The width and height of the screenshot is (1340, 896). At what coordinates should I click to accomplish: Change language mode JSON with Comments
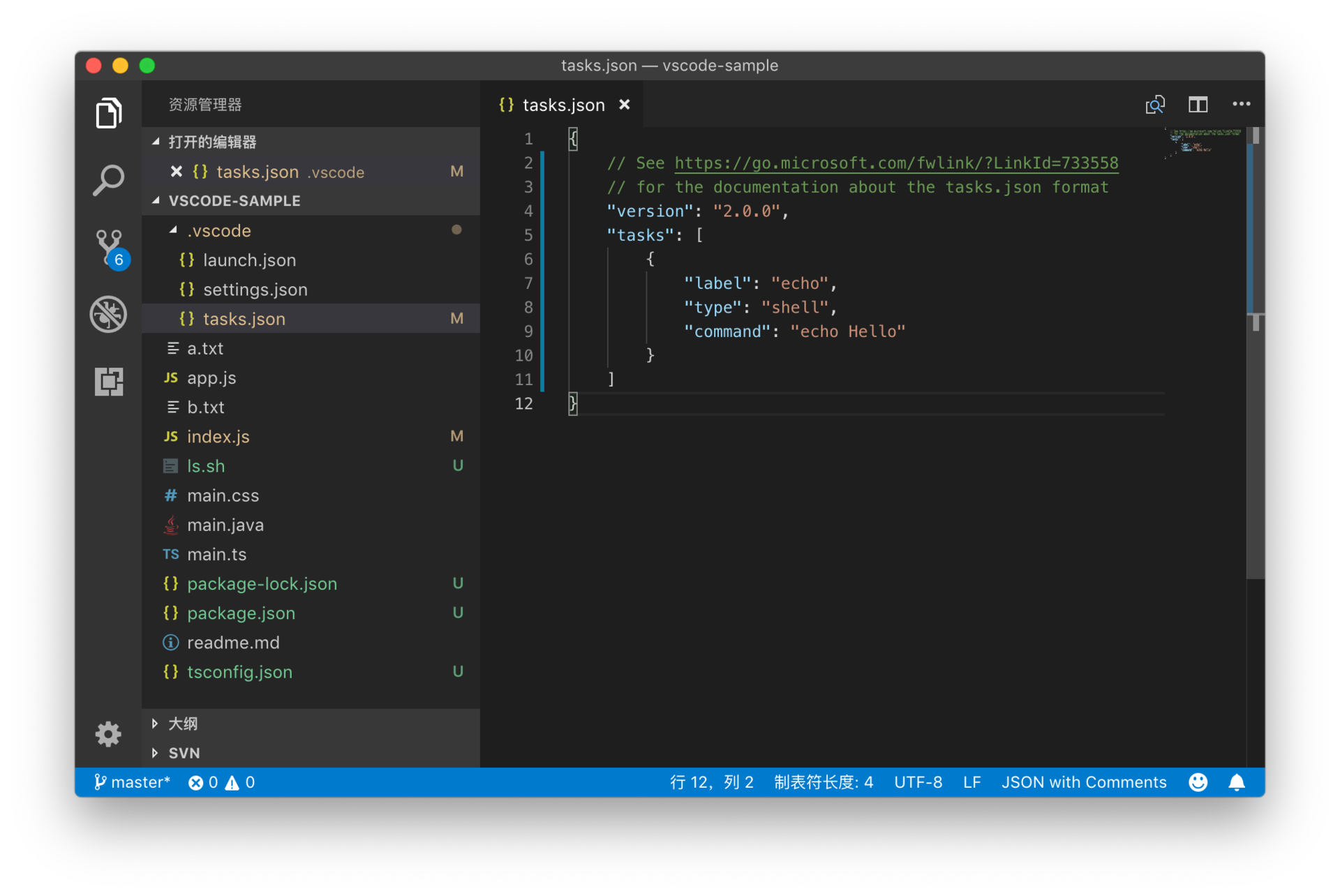coord(1083,782)
